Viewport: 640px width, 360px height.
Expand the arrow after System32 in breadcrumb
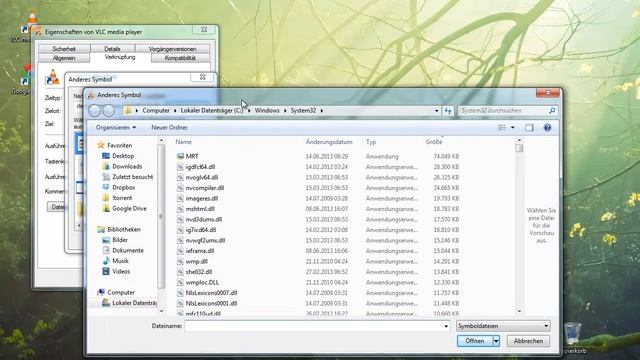[x=322, y=111]
